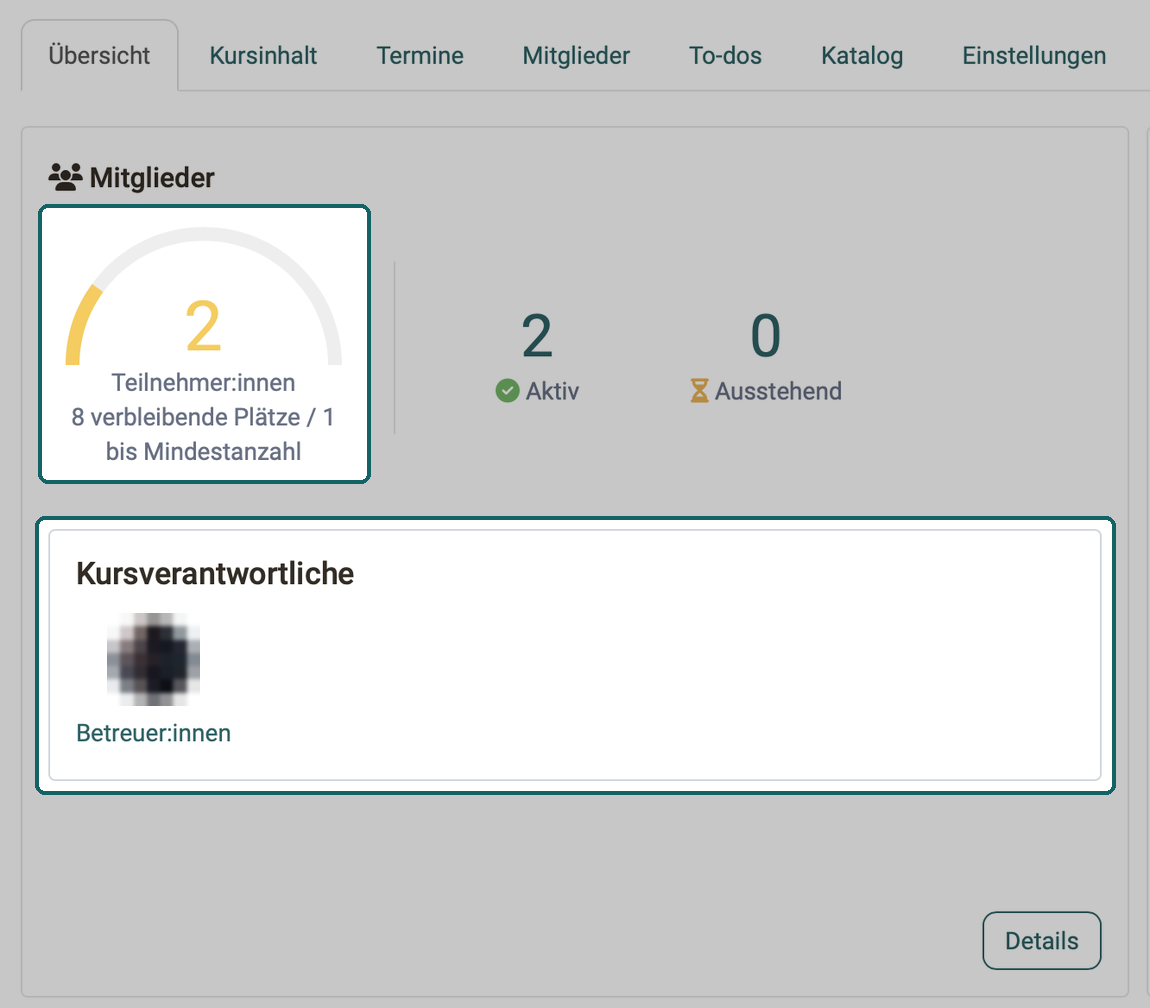Click the Mitglieder section heading
Screen dimensions: 1150x1008
pos(152,178)
